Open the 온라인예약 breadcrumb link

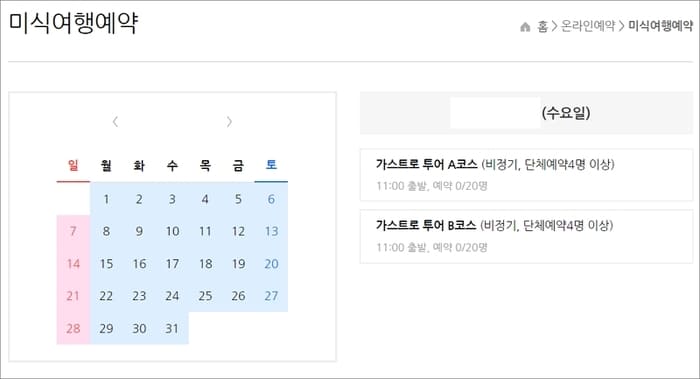588,26
